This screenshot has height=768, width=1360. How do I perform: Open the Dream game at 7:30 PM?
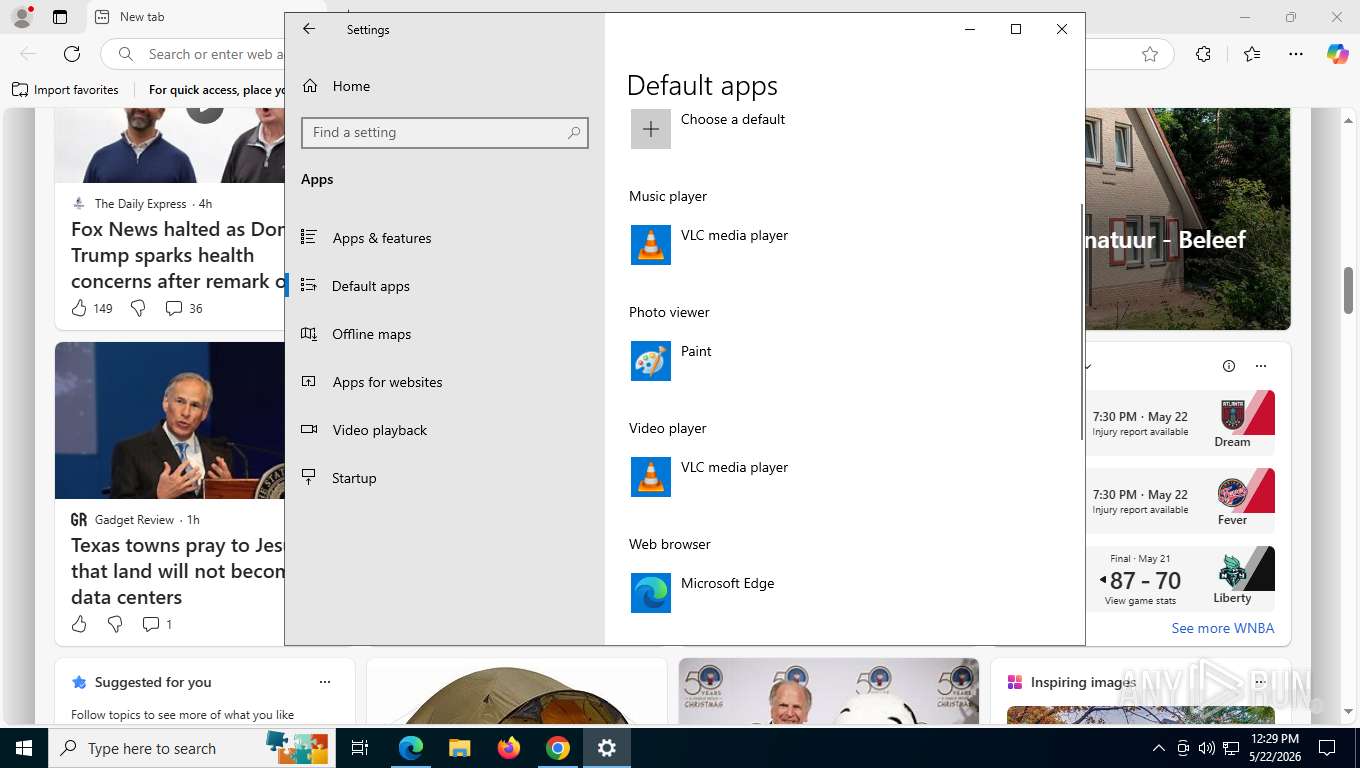pos(1180,423)
